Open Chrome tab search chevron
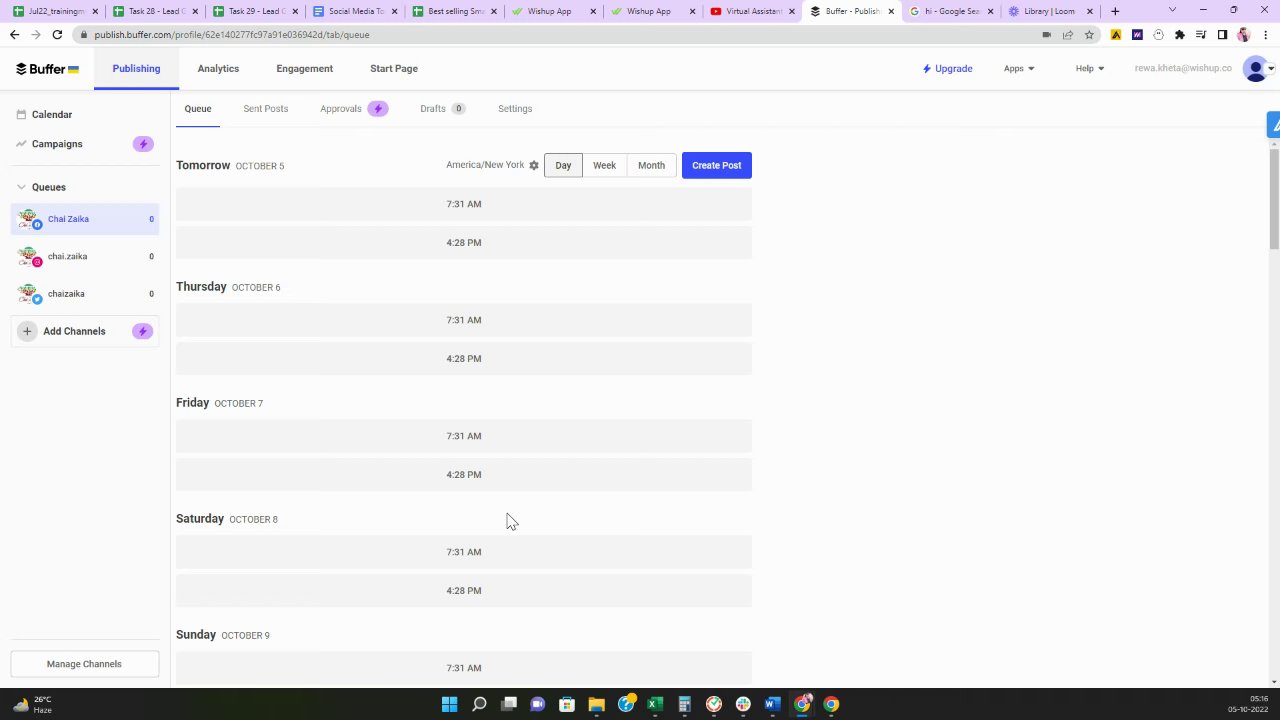Screen dimensions: 1280x720 (1172, 11)
